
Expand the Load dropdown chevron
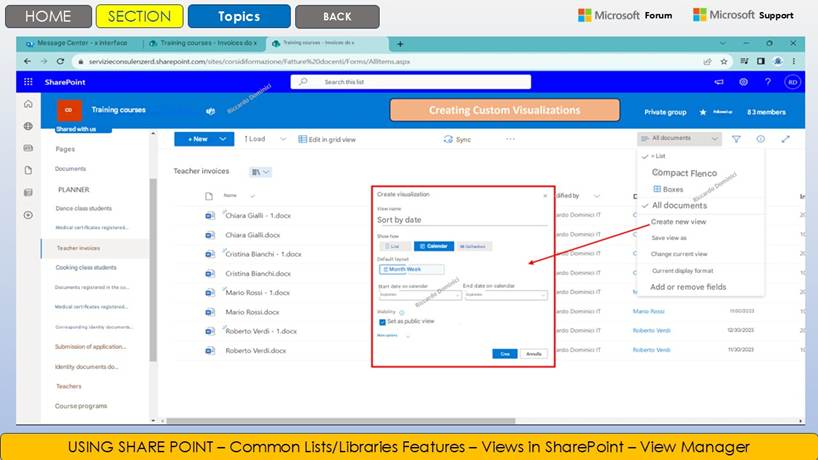tap(283, 139)
